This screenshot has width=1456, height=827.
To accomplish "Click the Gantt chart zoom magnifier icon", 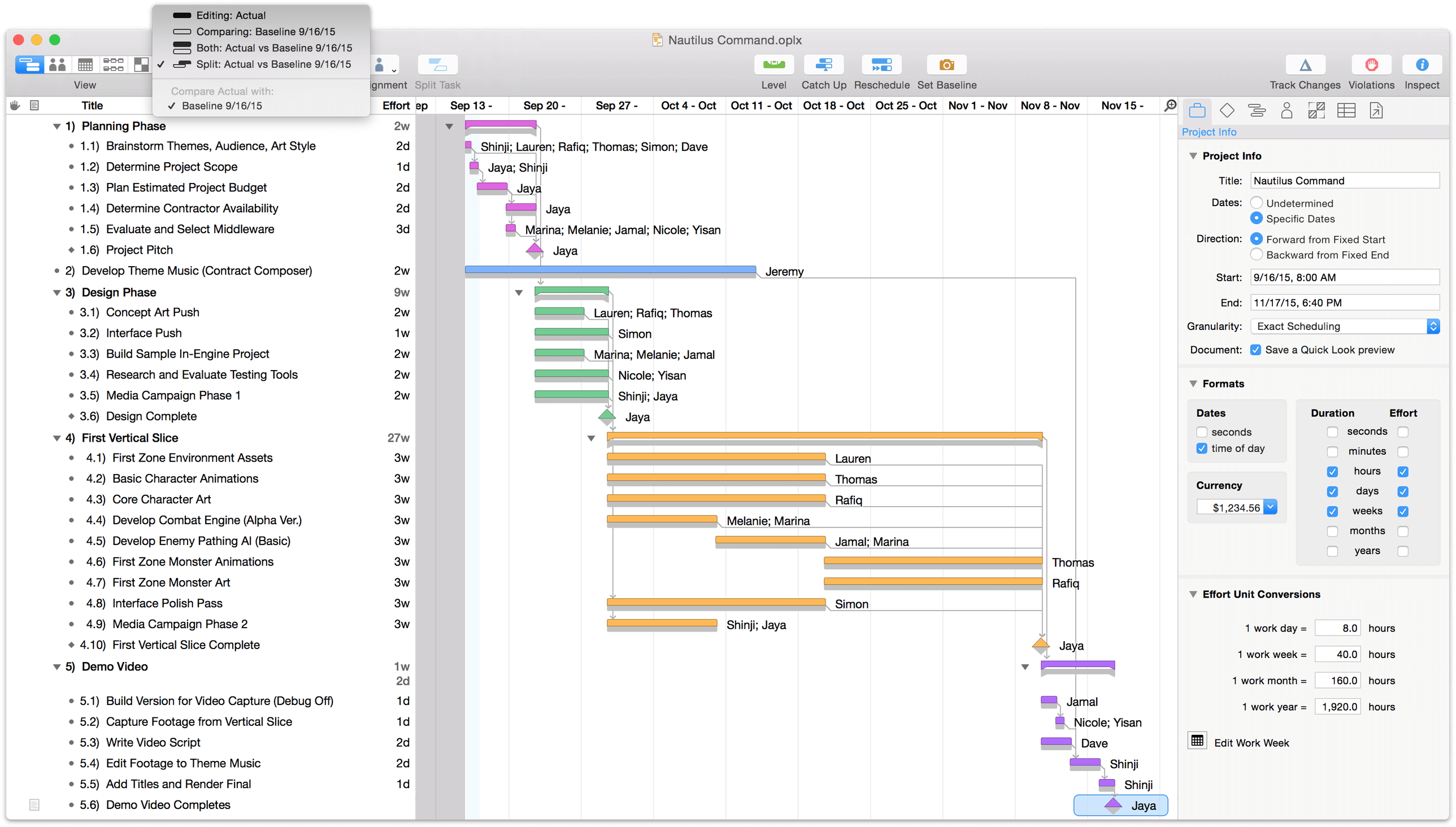I will [x=1170, y=106].
